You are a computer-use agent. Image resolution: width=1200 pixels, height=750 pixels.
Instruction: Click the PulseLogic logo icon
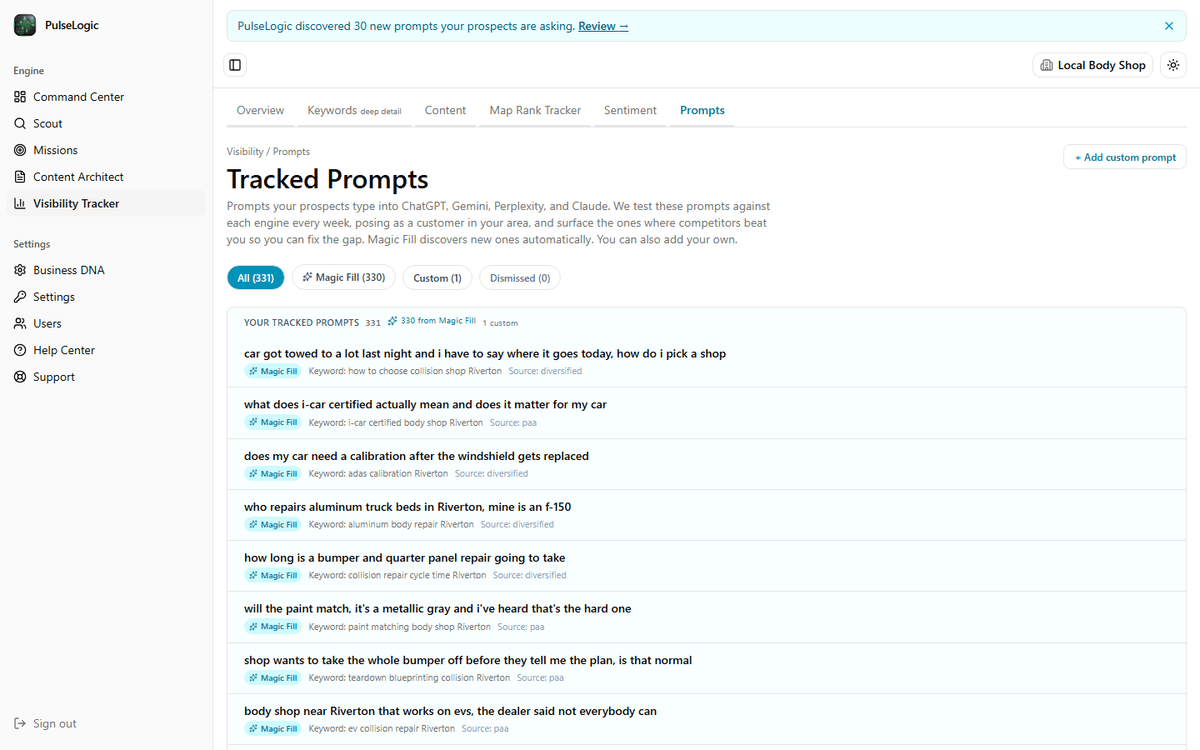[x=25, y=25]
